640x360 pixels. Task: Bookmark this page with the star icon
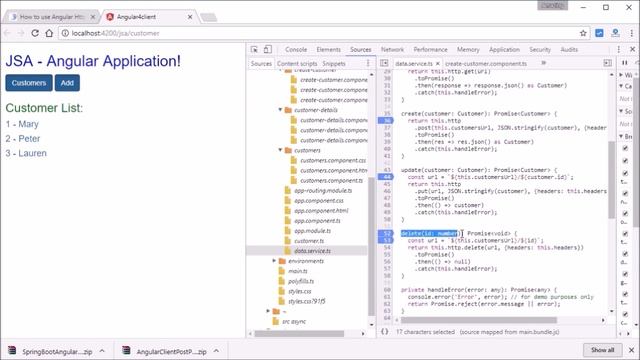point(583,33)
